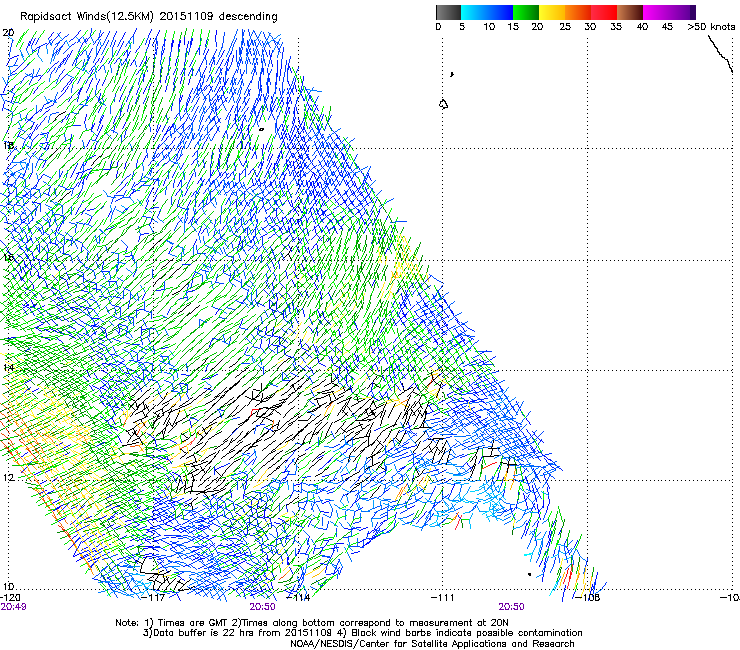
Task: Click the Rapidsact Winds(12.5KM) chart title
Action: point(149,16)
